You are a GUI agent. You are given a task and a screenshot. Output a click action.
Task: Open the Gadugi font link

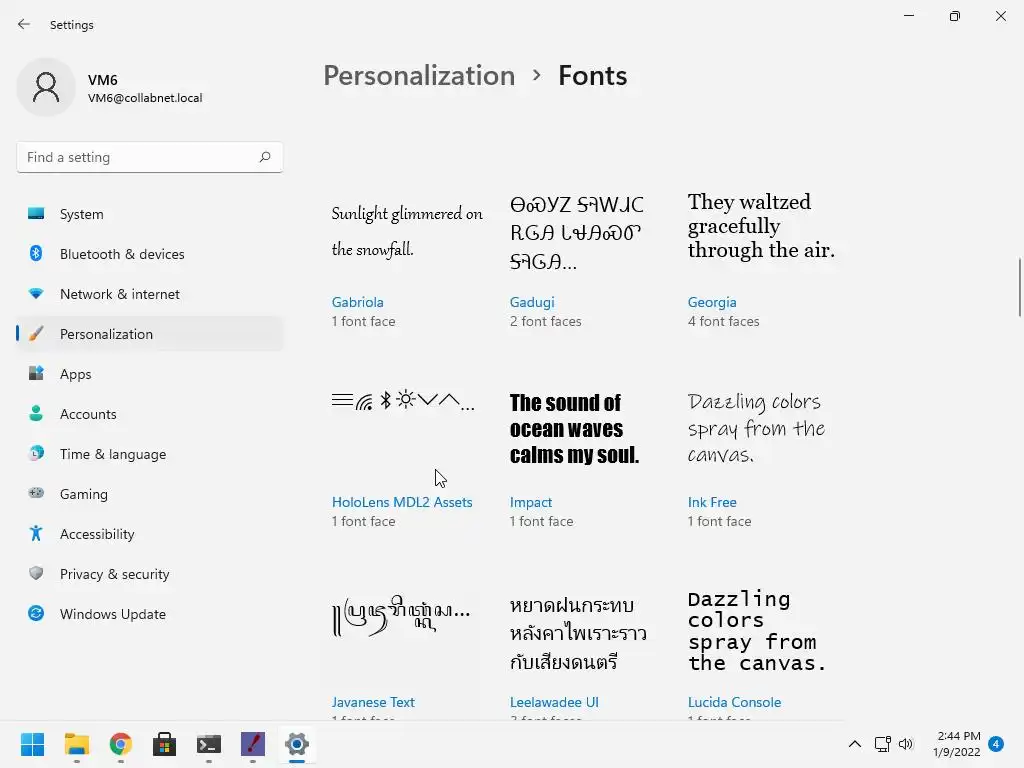(x=532, y=302)
